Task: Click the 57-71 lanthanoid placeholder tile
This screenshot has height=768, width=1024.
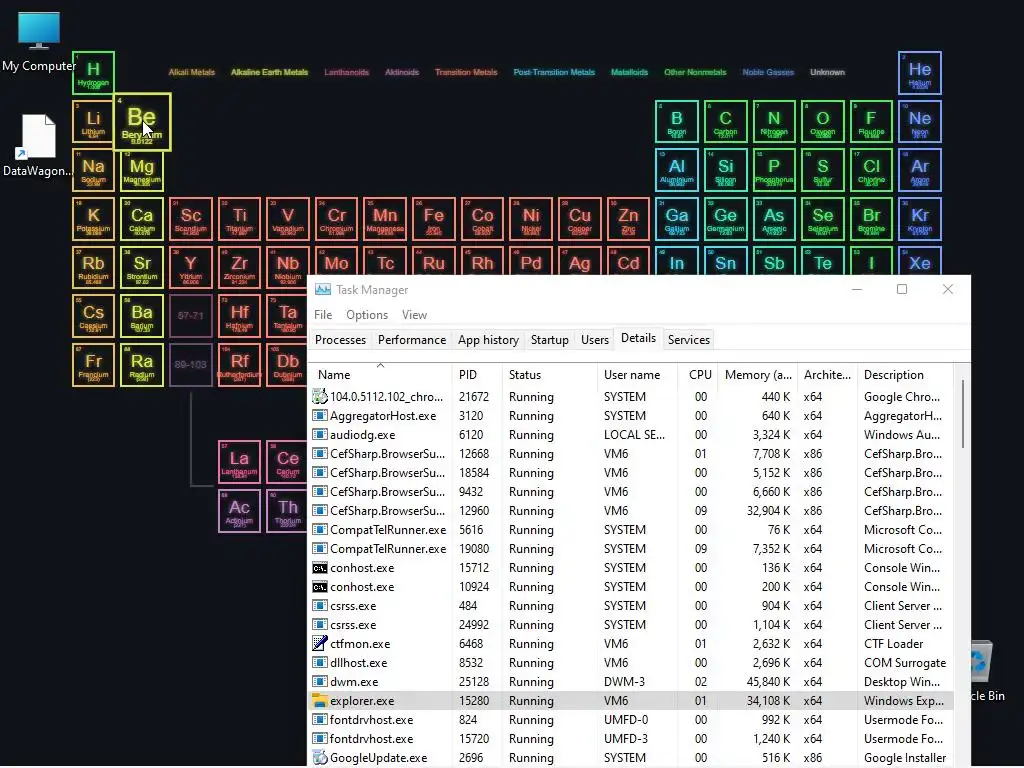Action: point(190,315)
